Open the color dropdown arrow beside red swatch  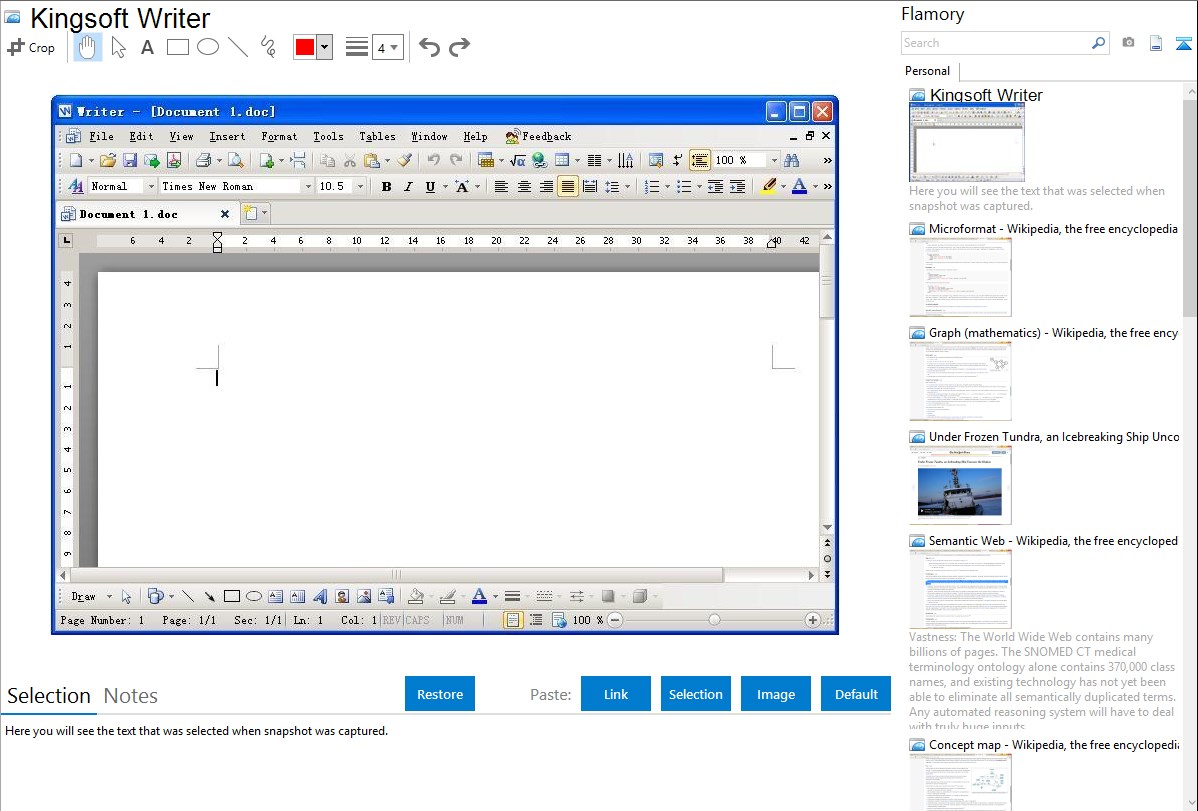(324, 47)
